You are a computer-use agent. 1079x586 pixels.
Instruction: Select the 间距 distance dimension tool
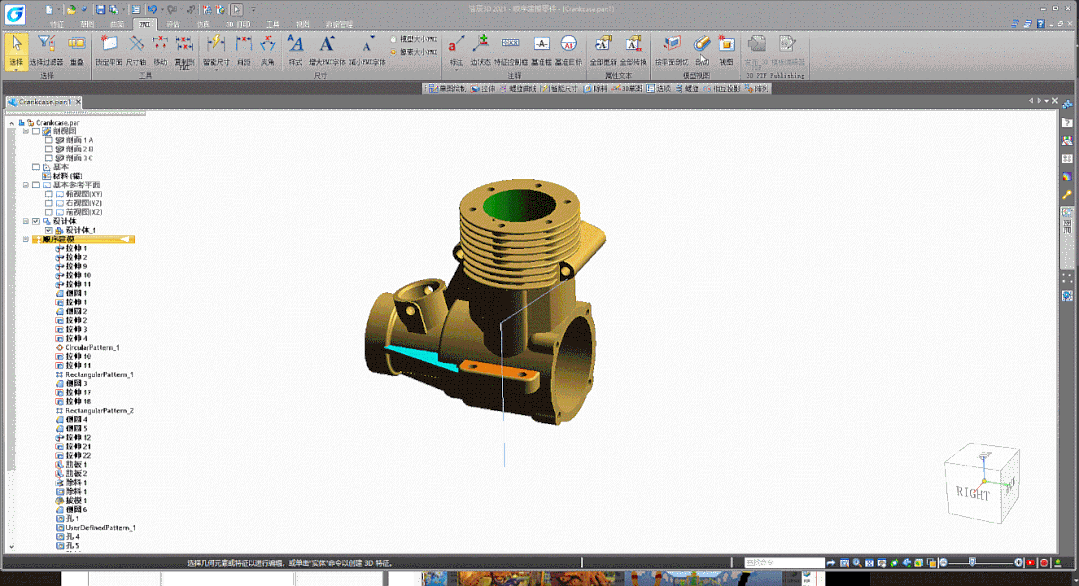(244, 50)
